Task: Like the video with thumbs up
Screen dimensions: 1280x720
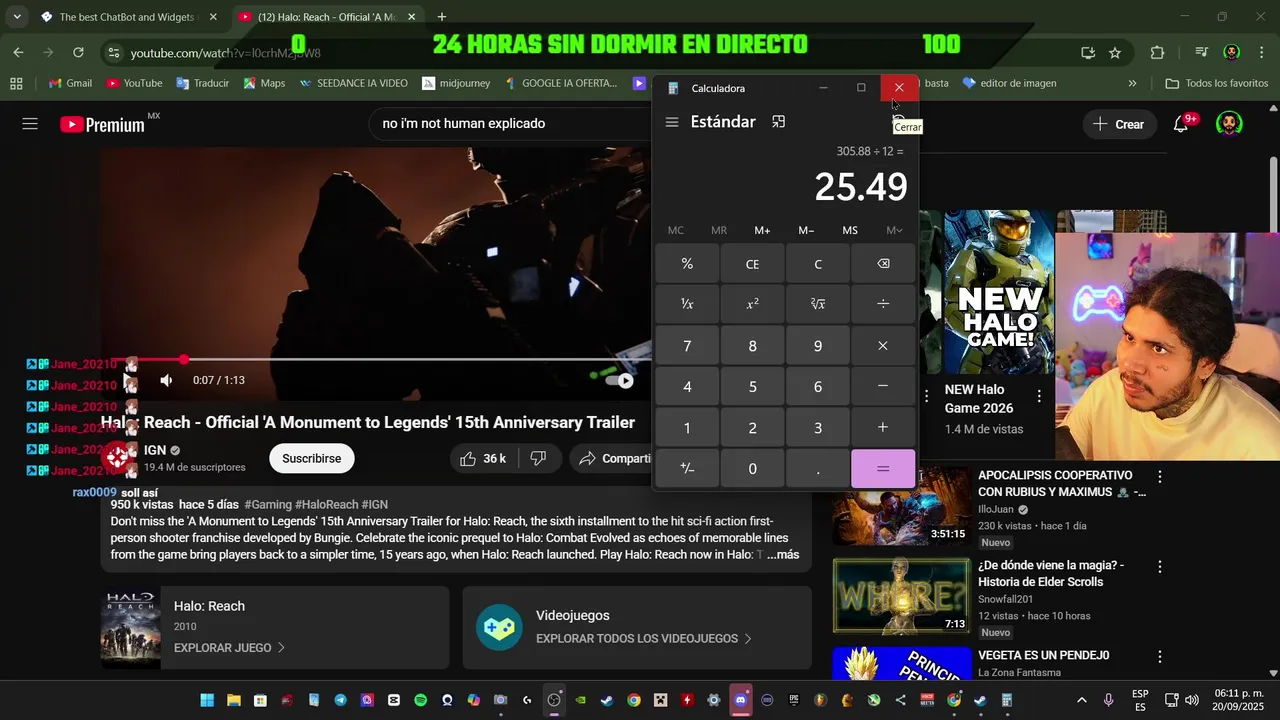Action: [x=483, y=458]
